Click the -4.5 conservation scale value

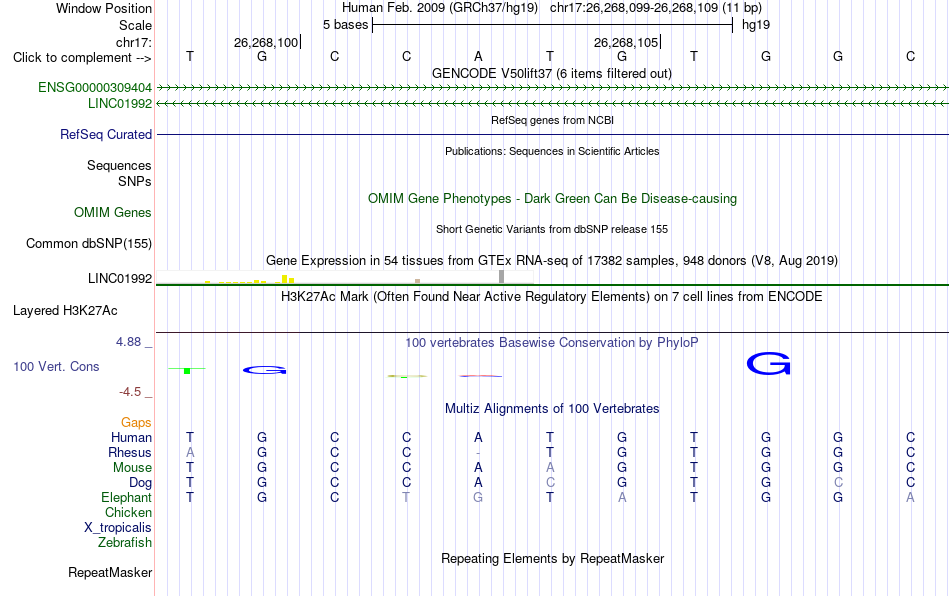130,392
